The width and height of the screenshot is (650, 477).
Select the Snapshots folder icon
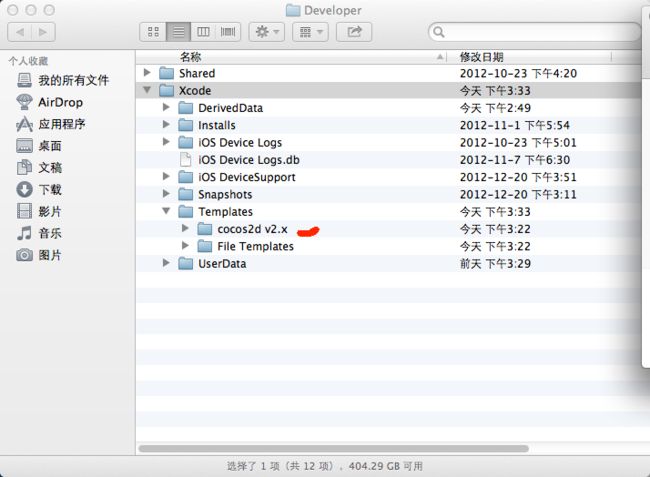coord(186,194)
